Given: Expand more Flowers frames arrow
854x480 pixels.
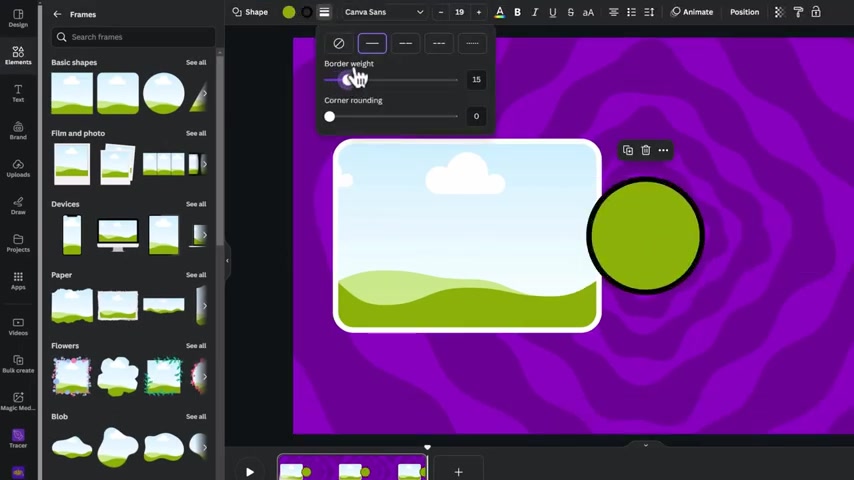Looking at the screenshot, I should (205, 376).
